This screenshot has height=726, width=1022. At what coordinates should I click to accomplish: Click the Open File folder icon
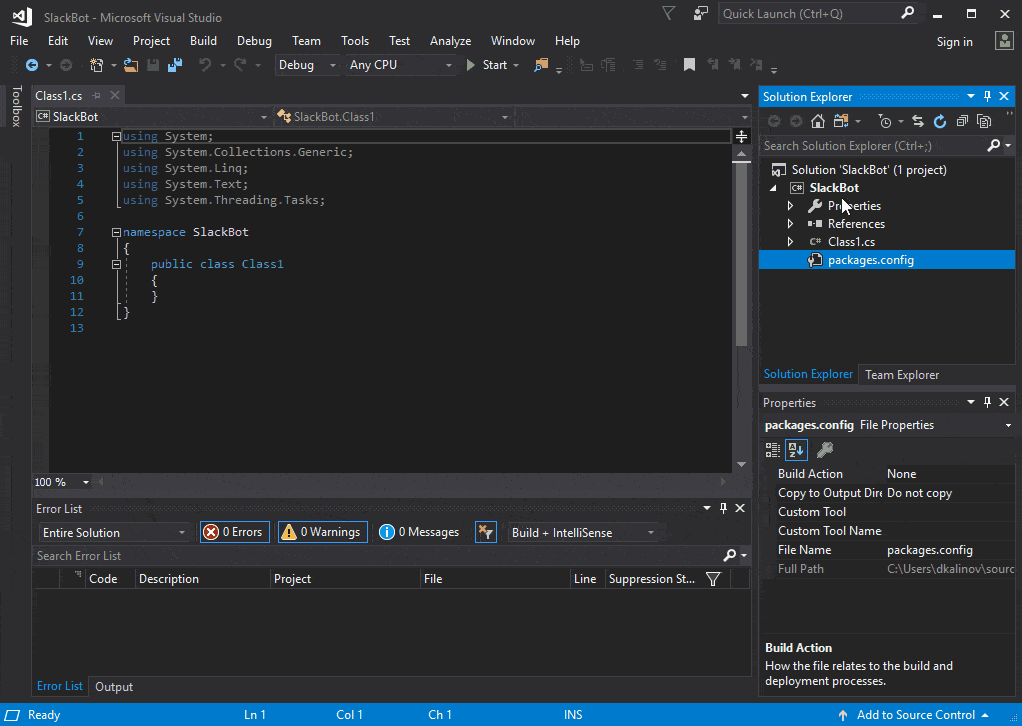(131, 65)
